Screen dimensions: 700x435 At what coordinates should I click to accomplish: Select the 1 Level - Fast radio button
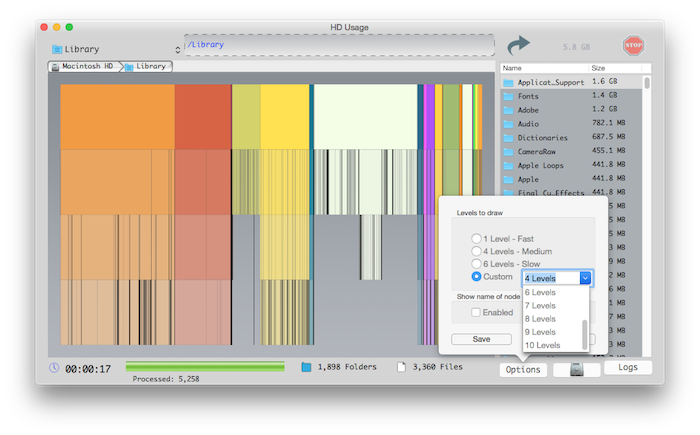pyautogui.click(x=476, y=238)
